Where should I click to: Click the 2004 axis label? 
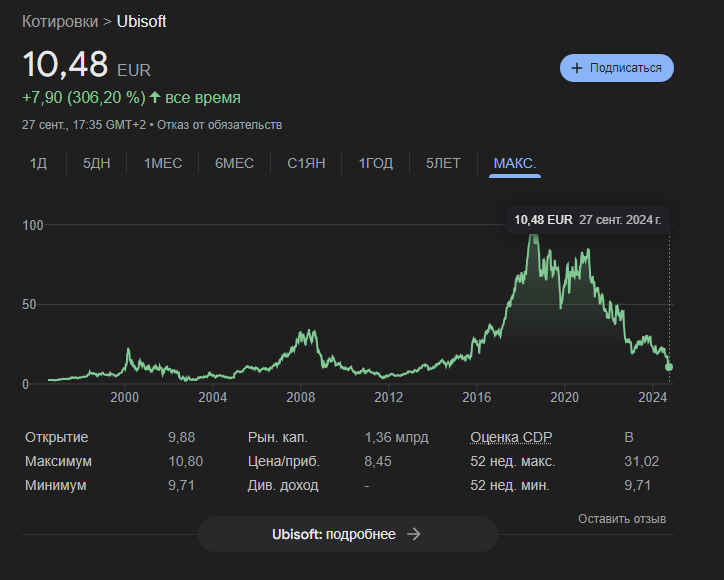pos(212,397)
